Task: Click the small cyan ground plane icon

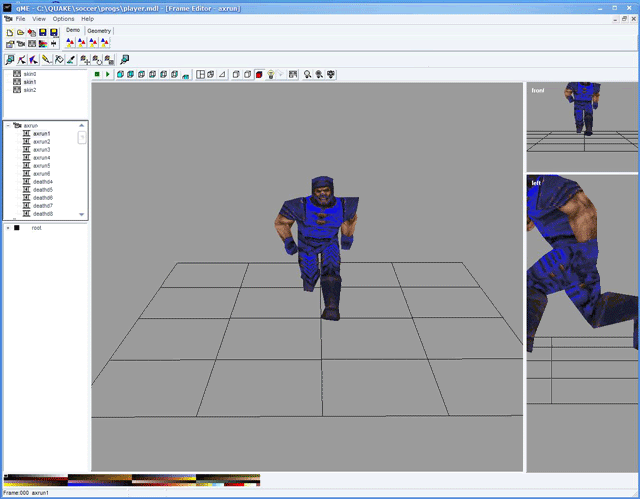Action: [x=186, y=75]
